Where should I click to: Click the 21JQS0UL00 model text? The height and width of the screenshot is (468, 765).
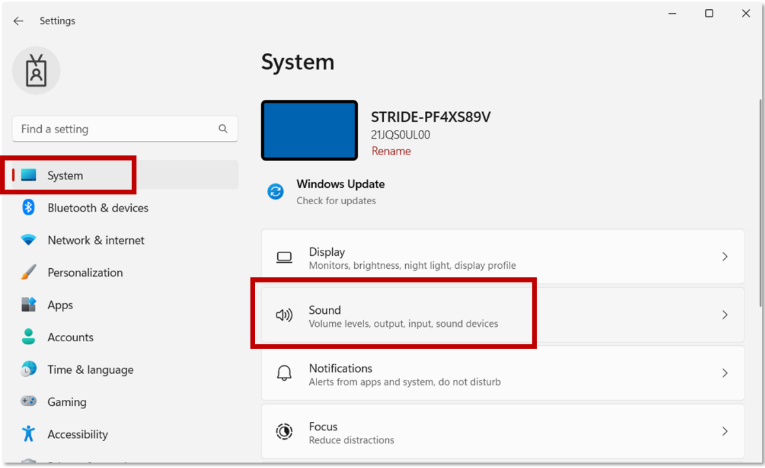(x=401, y=135)
